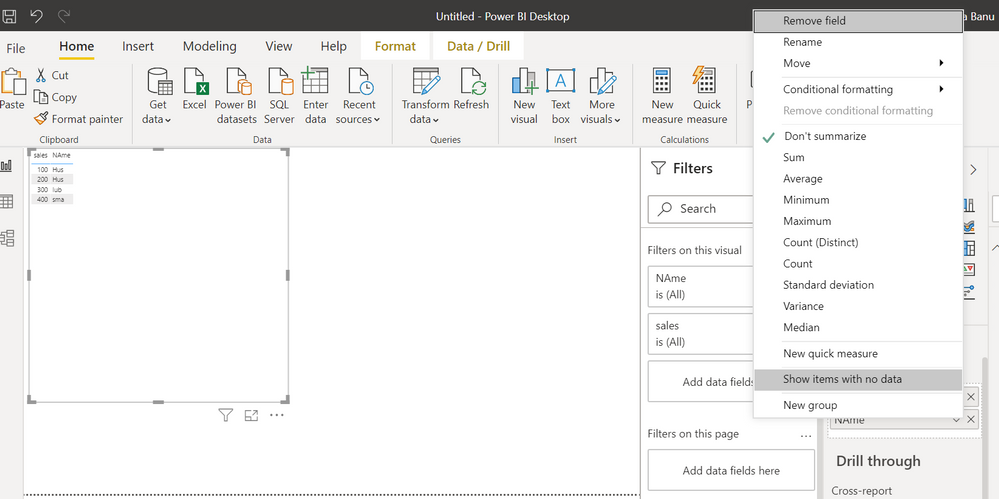This screenshot has height=499, width=999.
Task: Click the sales column header in table
Action: [x=41, y=155]
